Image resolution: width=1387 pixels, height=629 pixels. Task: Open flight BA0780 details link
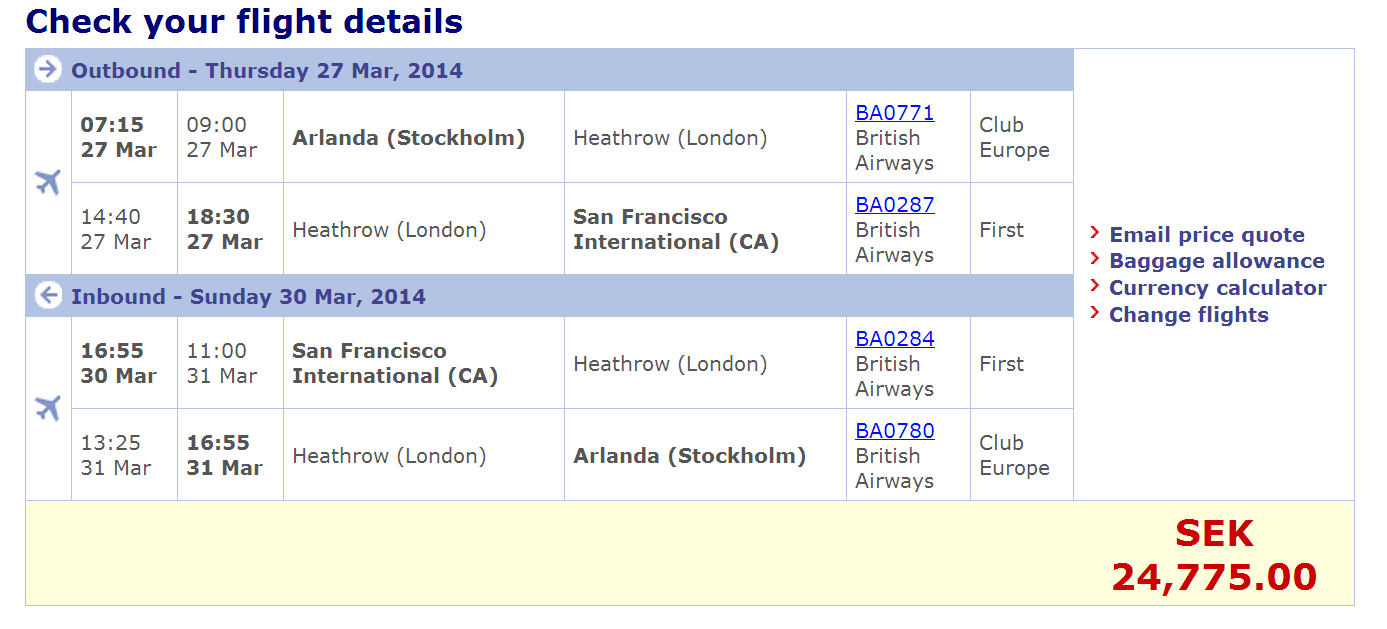894,431
